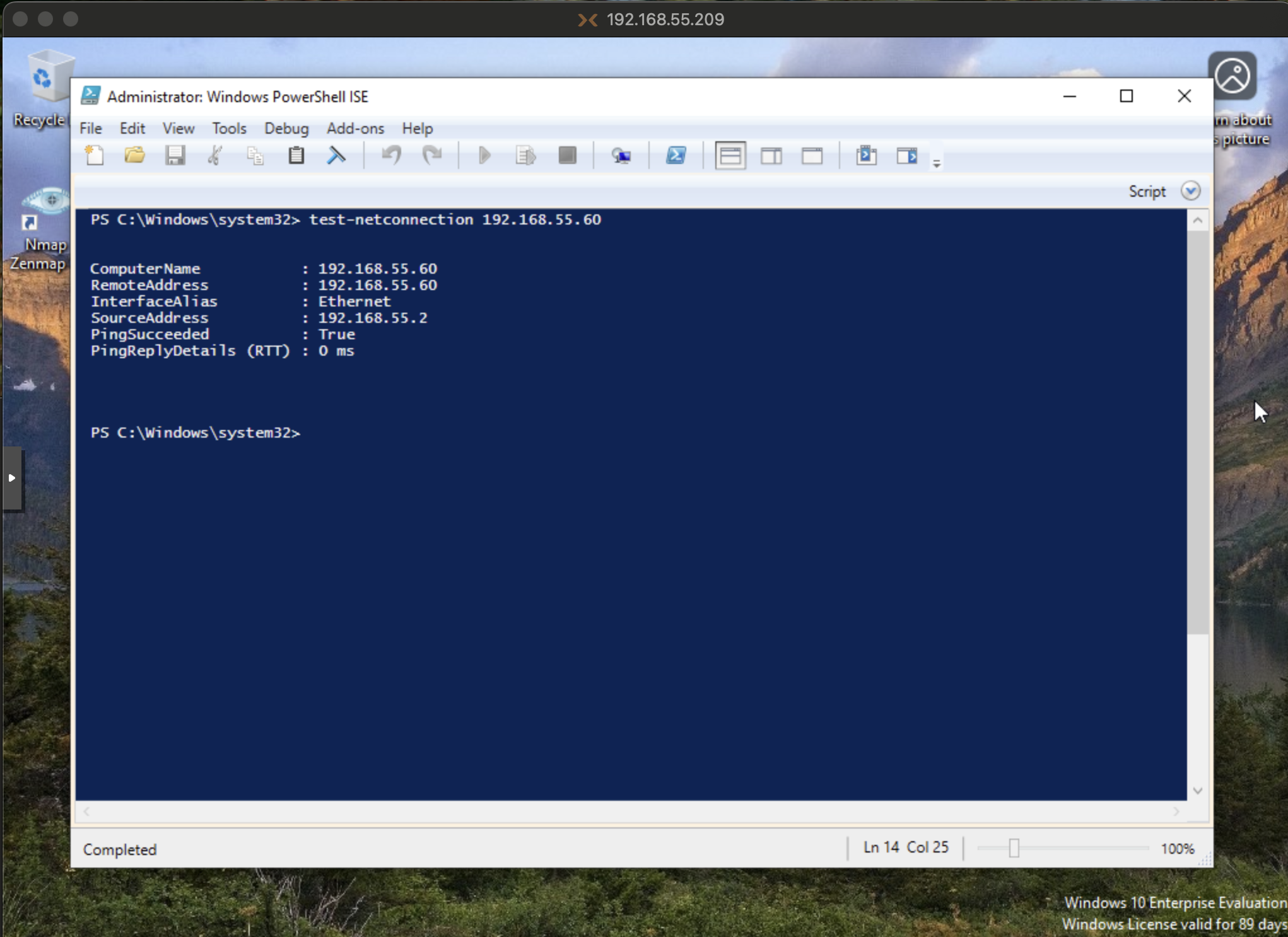Expand the Script pane chevron button

(x=1190, y=191)
